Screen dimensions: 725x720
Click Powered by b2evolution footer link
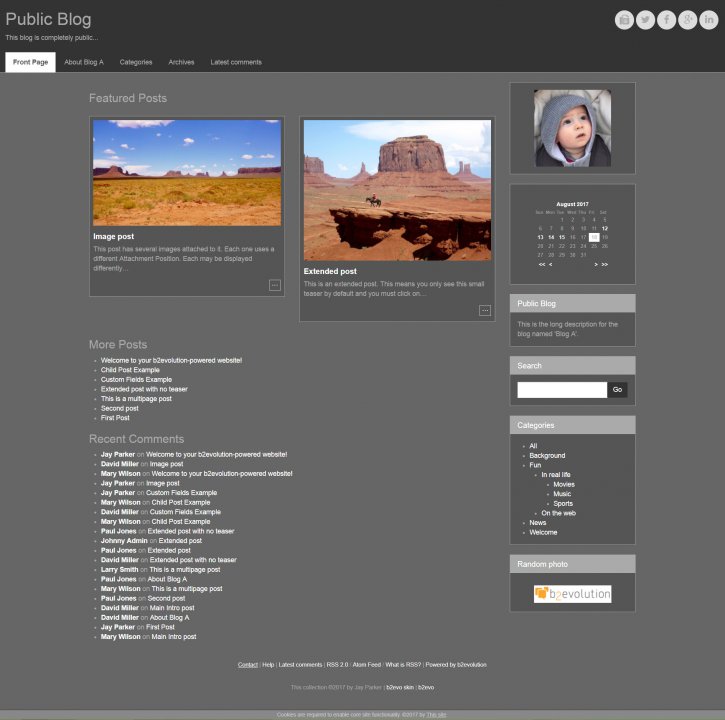point(456,665)
